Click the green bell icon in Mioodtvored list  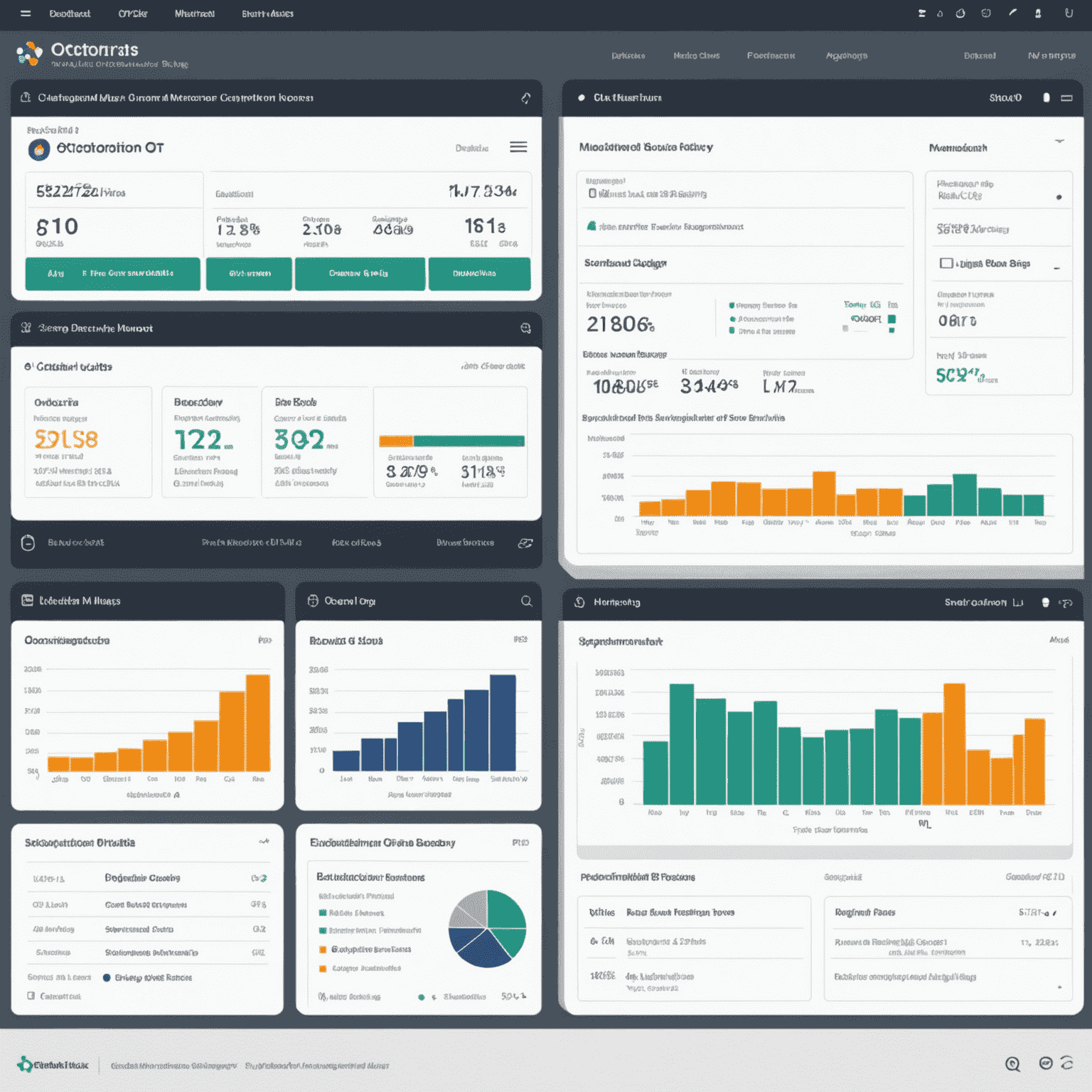tap(591, 226)
